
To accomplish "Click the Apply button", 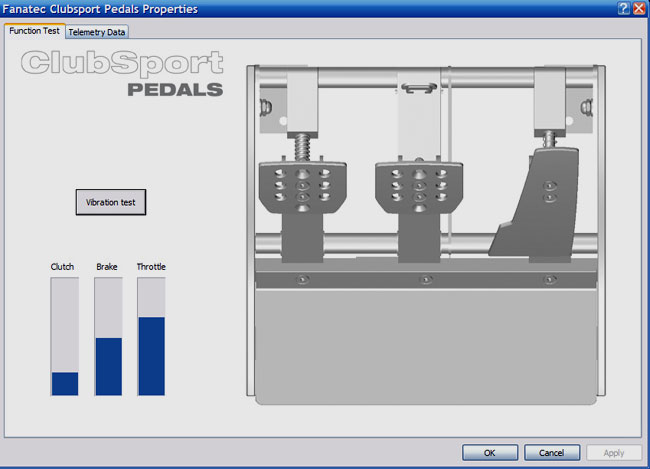I will (x=614, y=452).
